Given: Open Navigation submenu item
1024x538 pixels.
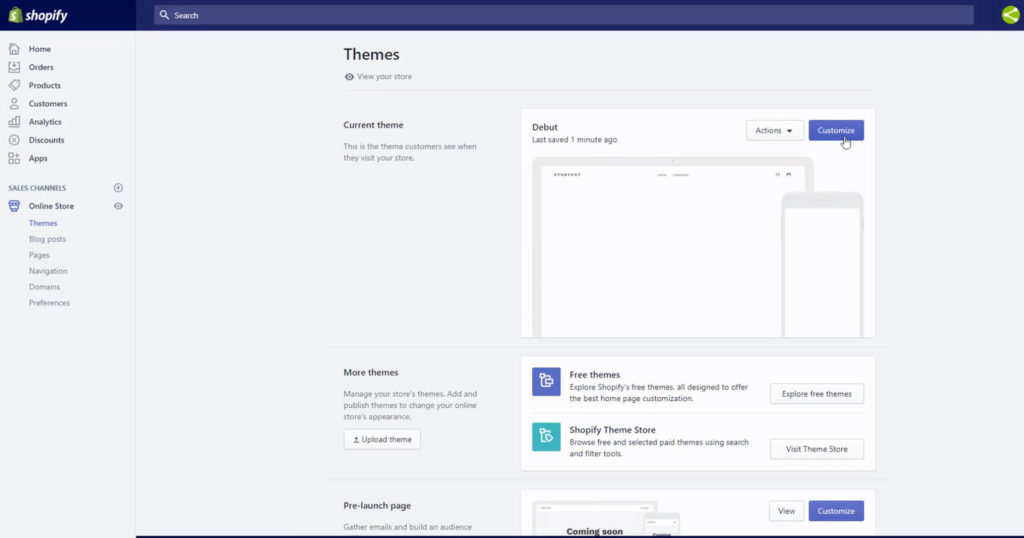Looking at the screenshot, I should point(48,271).
